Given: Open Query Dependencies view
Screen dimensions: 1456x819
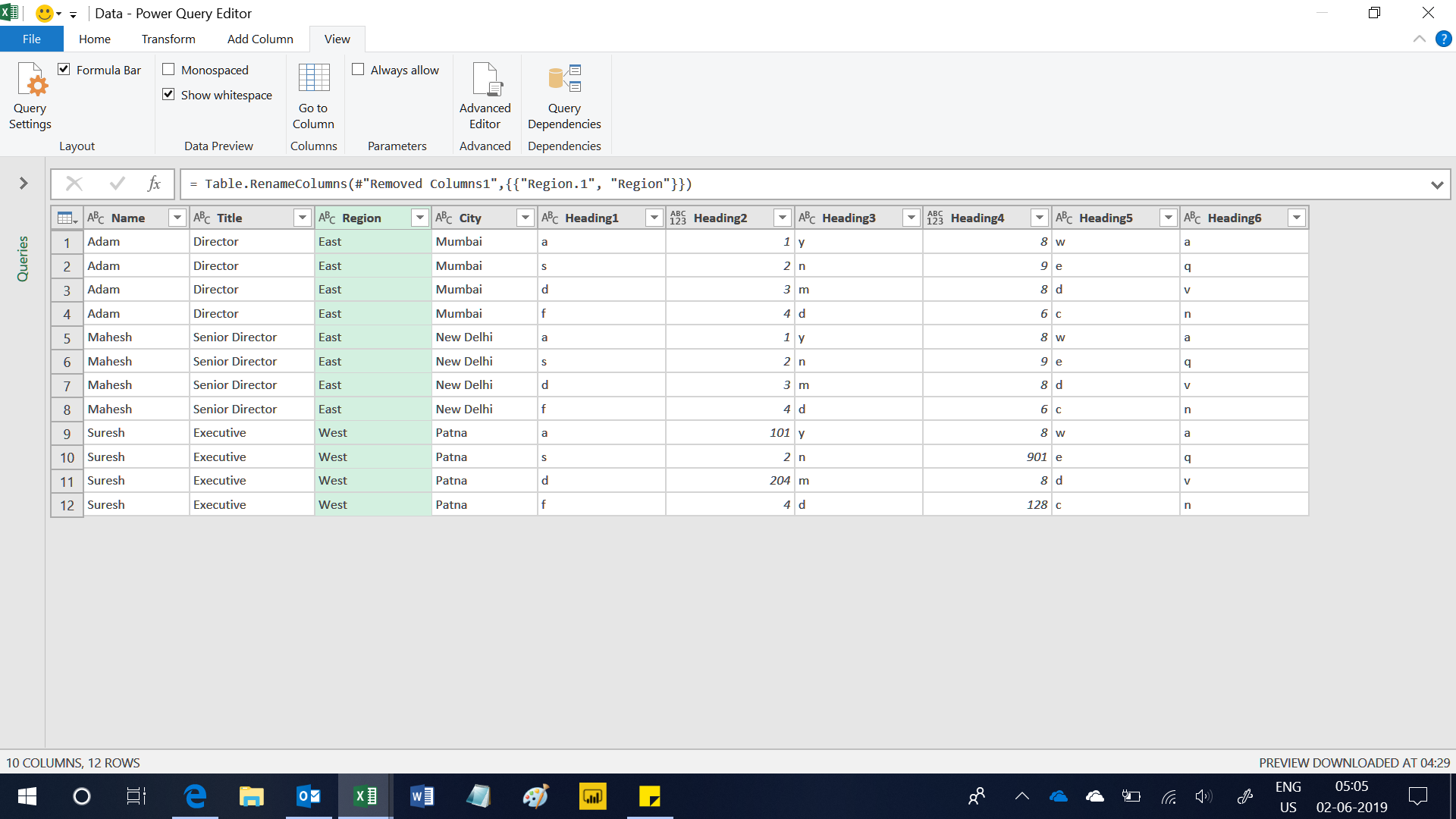Looking at the screenshot, I should 564,96.
